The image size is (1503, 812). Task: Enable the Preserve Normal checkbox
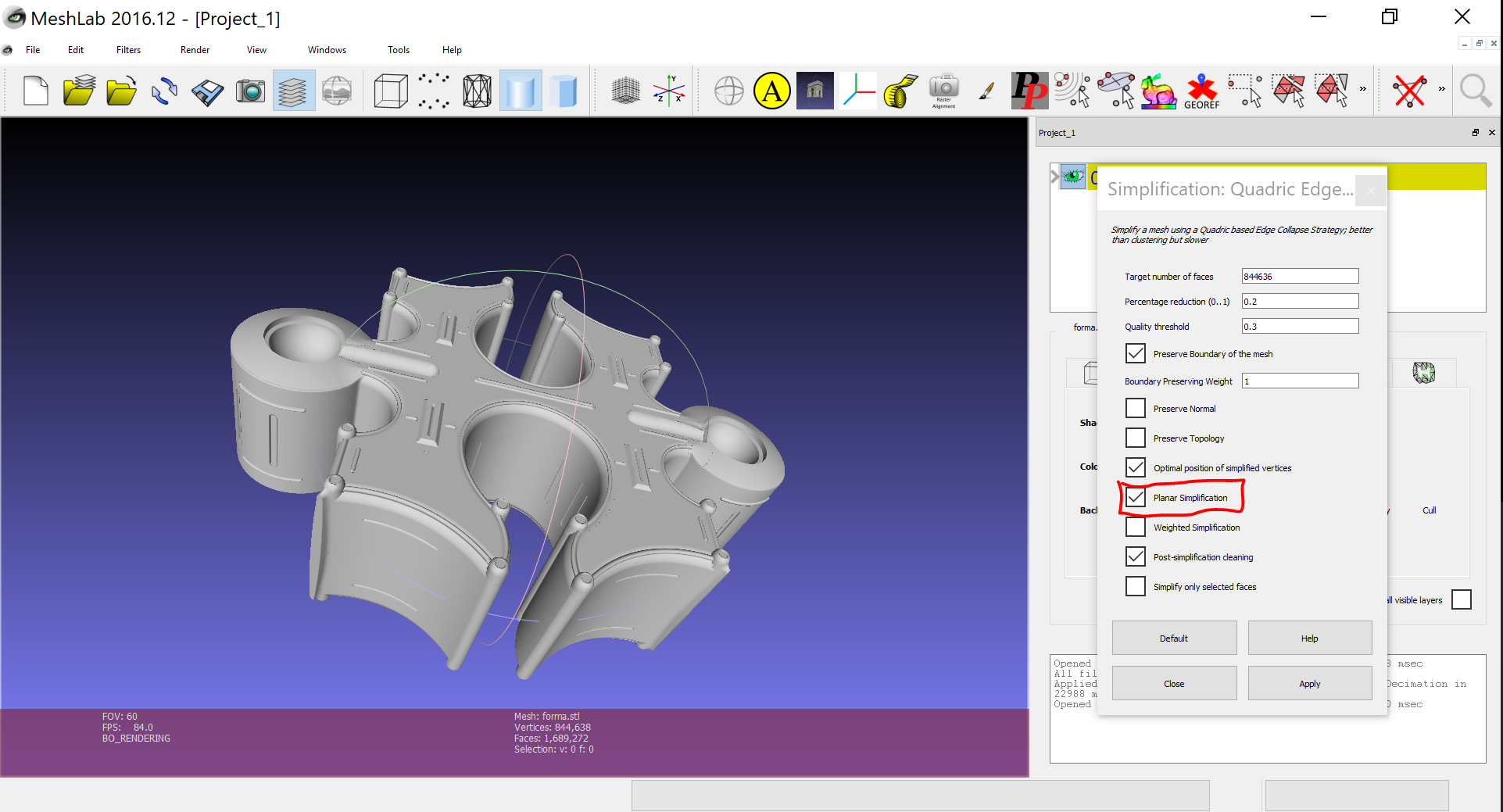[x=1136, y=409]
